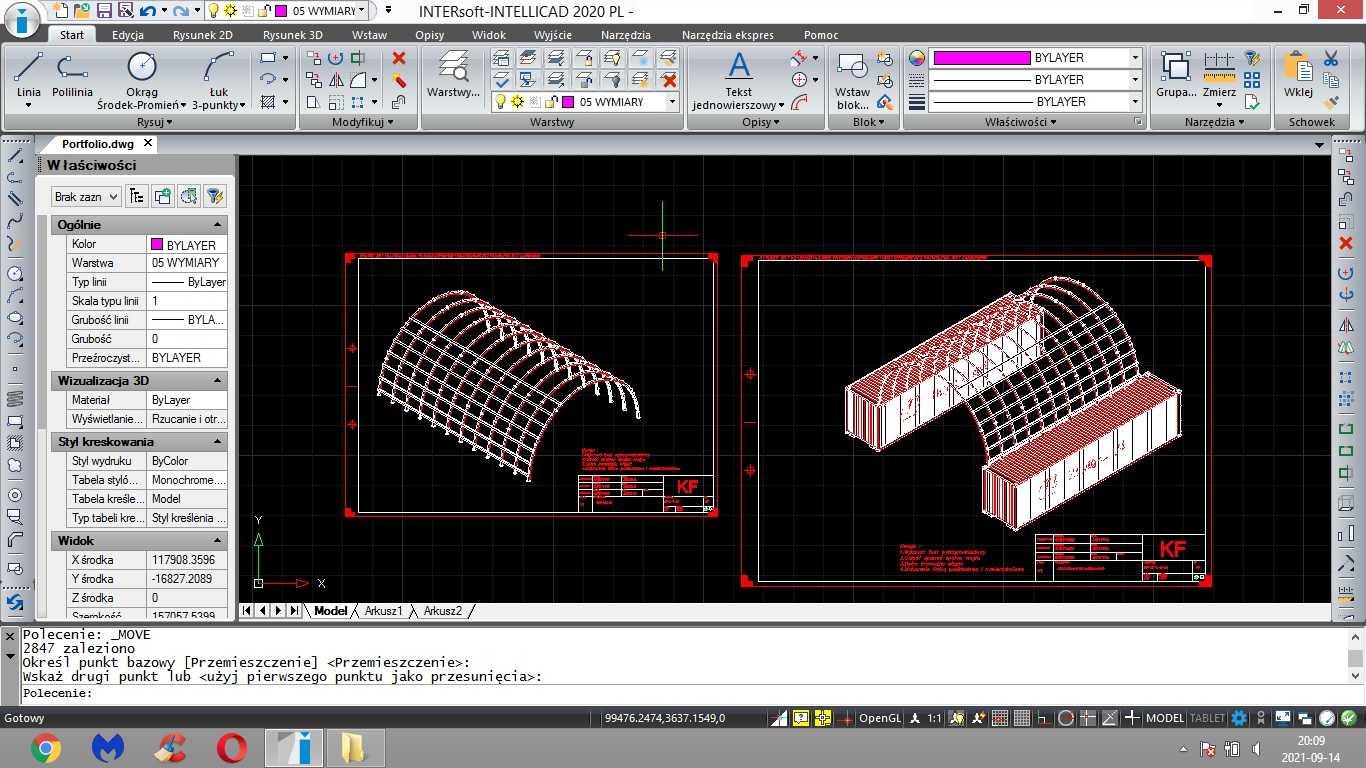Select the Polilinia polyline tool
This screenshot has height=768, width=1366.
72,78
